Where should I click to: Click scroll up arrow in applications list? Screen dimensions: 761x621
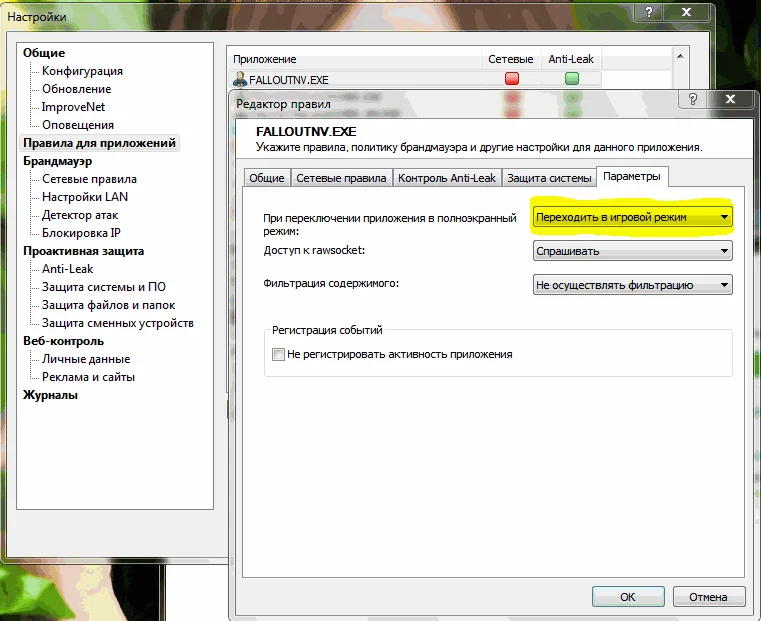[680, 56]
